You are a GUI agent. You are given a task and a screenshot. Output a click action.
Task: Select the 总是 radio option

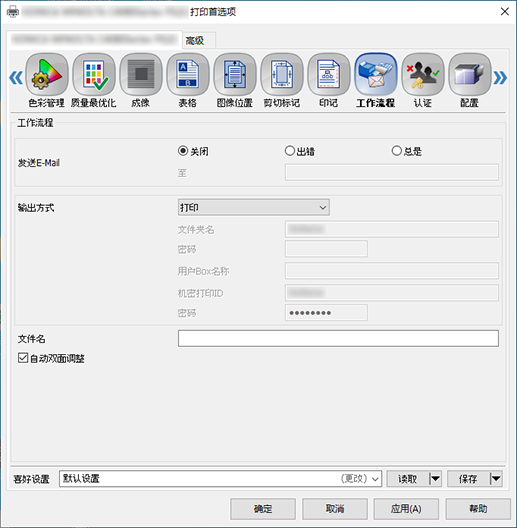[x=396, y=151]
